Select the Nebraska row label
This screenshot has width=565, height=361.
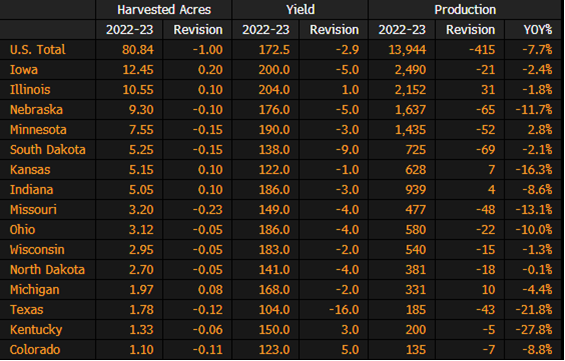pyautogui.click(x=36, y=110)
